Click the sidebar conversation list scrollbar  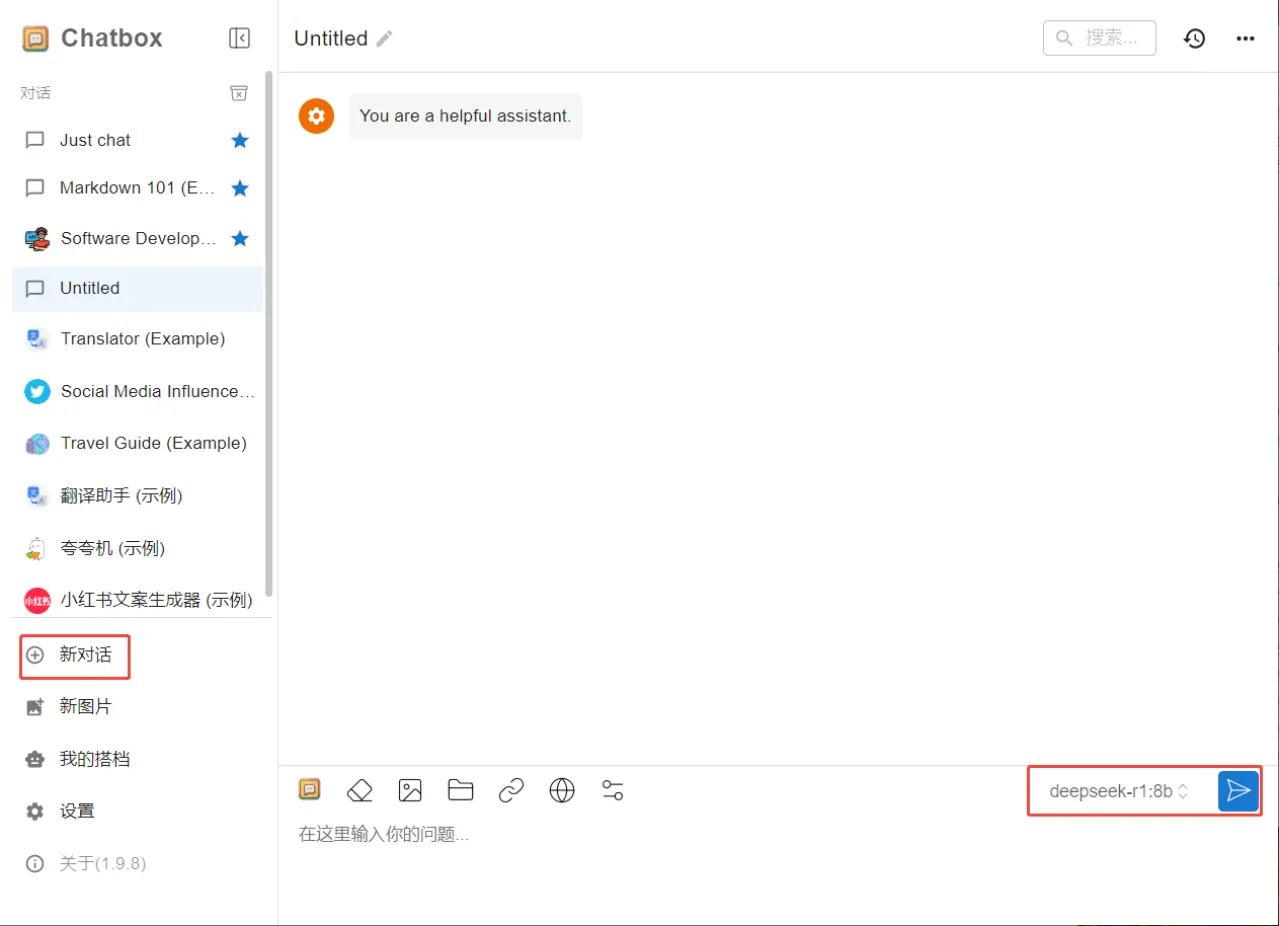(268, 333)
